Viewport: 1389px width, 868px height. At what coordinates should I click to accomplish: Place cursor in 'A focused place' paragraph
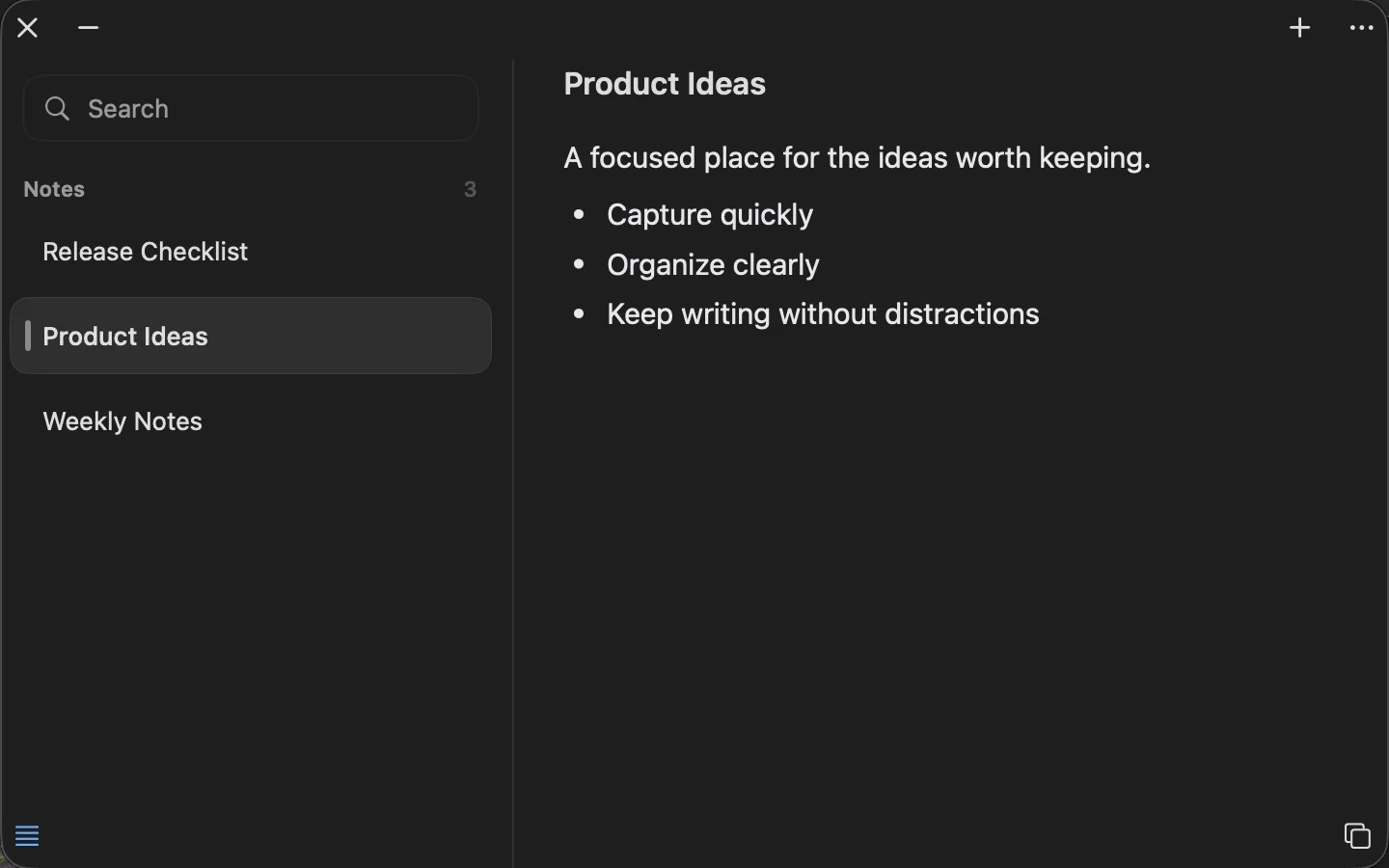[x=858, y=157]
